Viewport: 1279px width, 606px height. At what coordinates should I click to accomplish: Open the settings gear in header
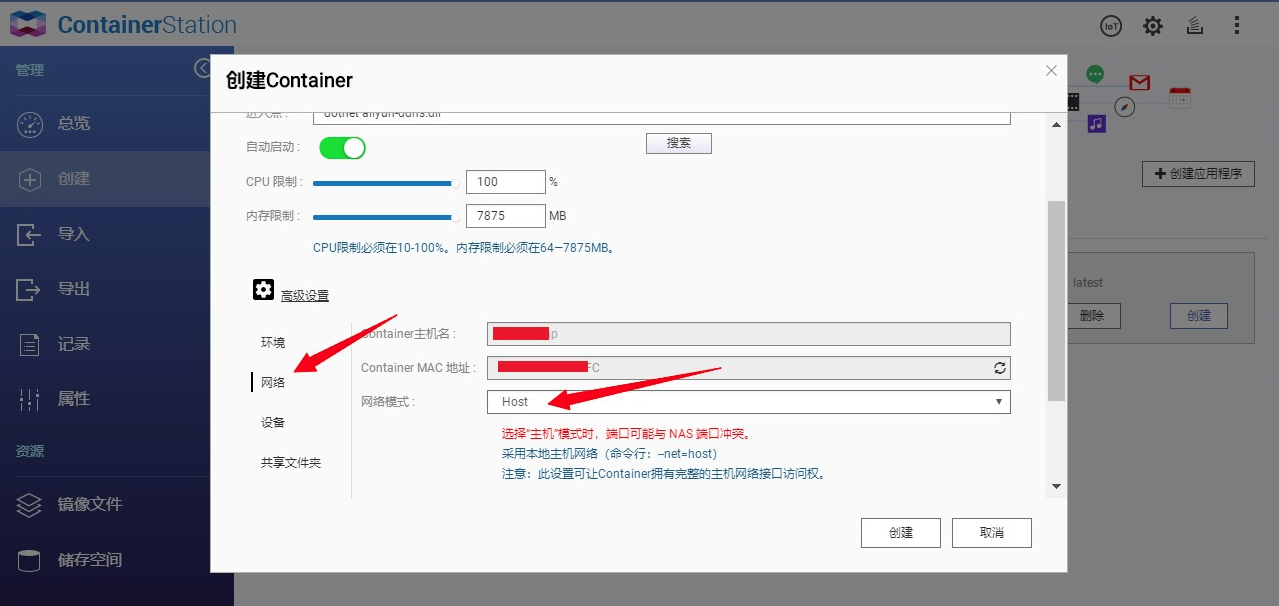click(x=1153, y=27)
